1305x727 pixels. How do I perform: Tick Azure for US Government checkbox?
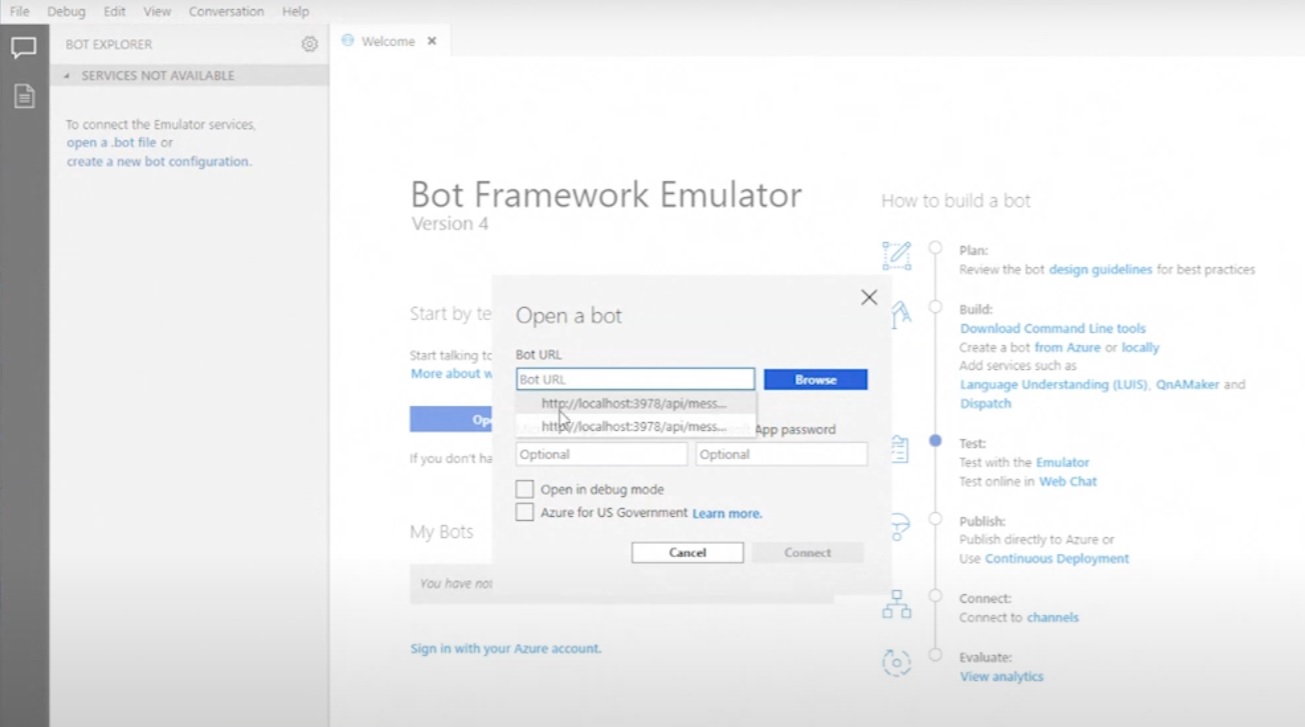(x=525, y=512)
